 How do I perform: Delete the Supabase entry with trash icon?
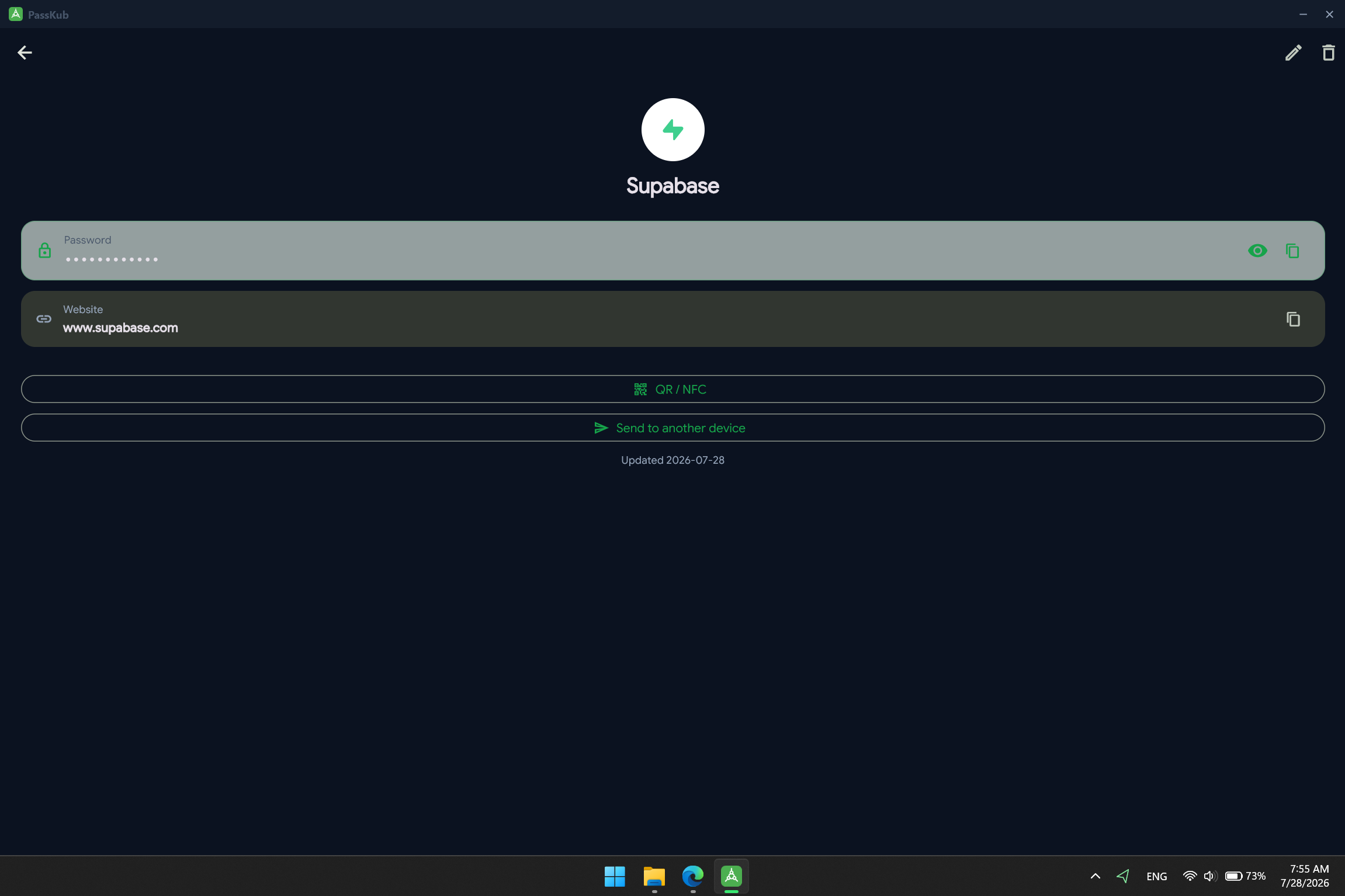pos(1328,53)
